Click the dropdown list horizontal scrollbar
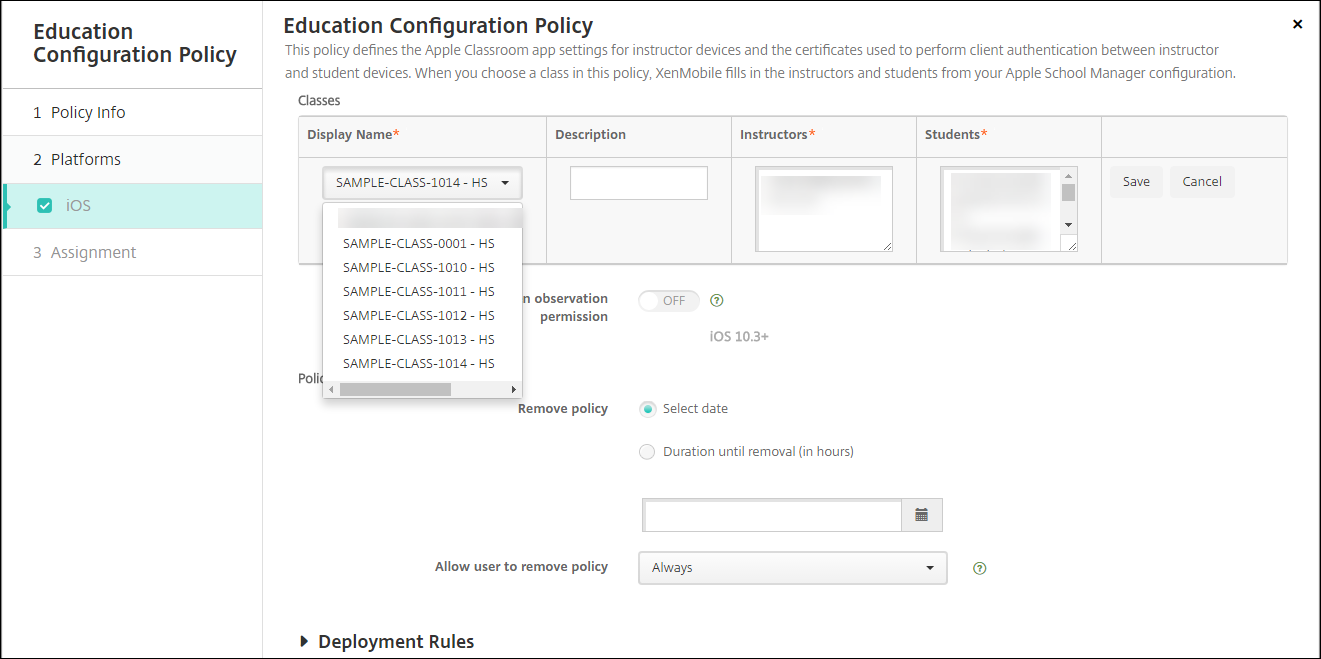The width and height of the screenshot is (1321, 659). pyautogui.click(x=395, y=389)
